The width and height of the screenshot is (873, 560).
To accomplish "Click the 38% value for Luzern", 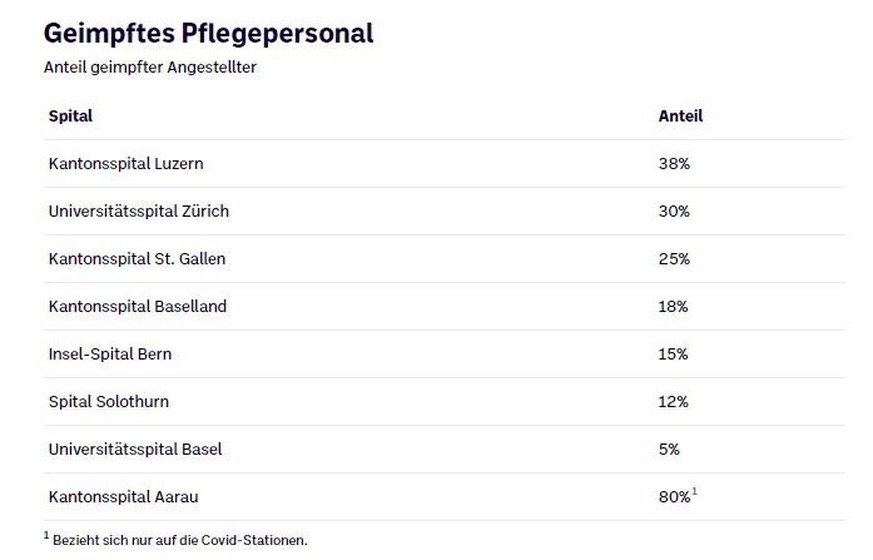I will click(x=674, y=163).
